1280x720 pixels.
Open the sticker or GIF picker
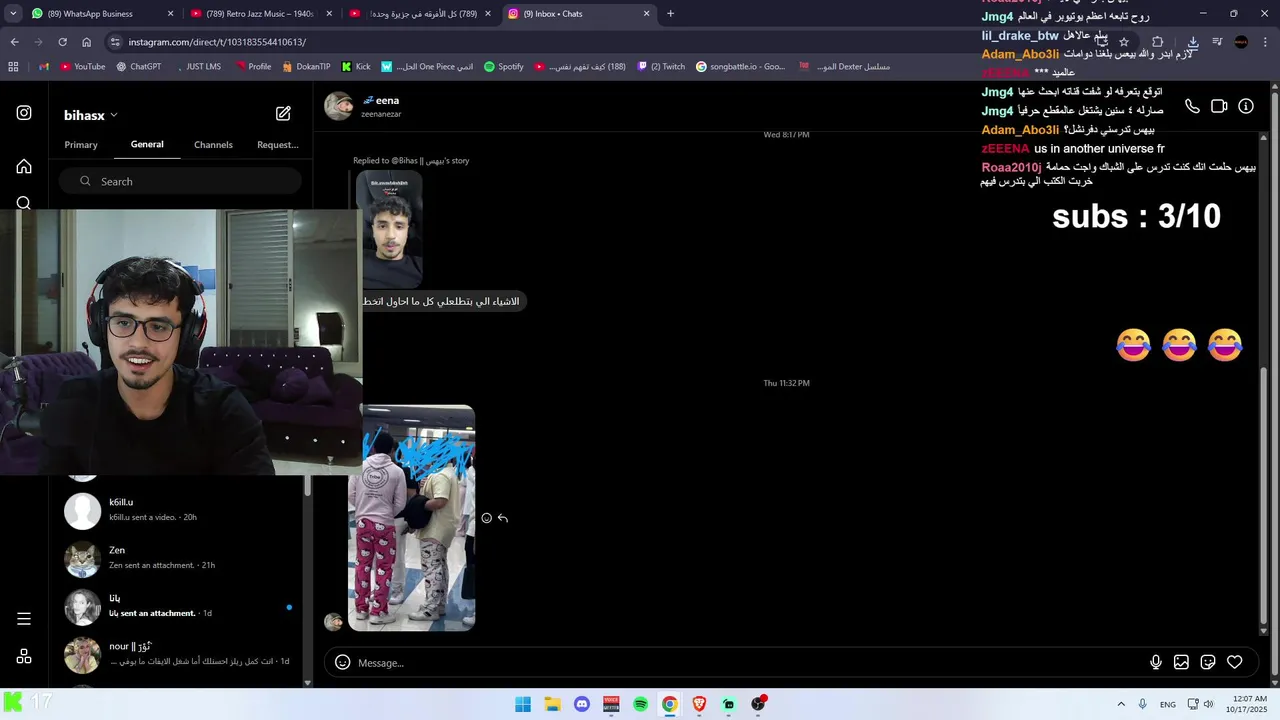tap(1208, 662)
